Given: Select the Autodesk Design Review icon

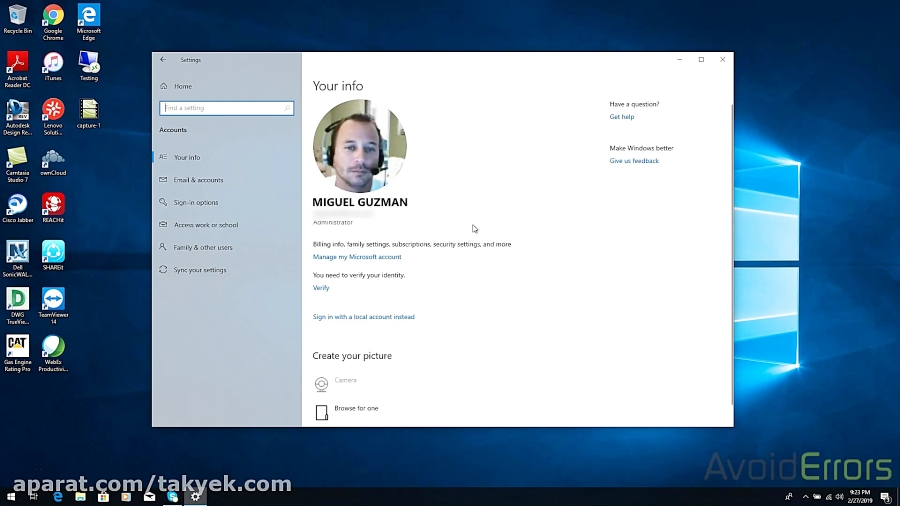Looking at the screenshot, I should coord(17,117).
